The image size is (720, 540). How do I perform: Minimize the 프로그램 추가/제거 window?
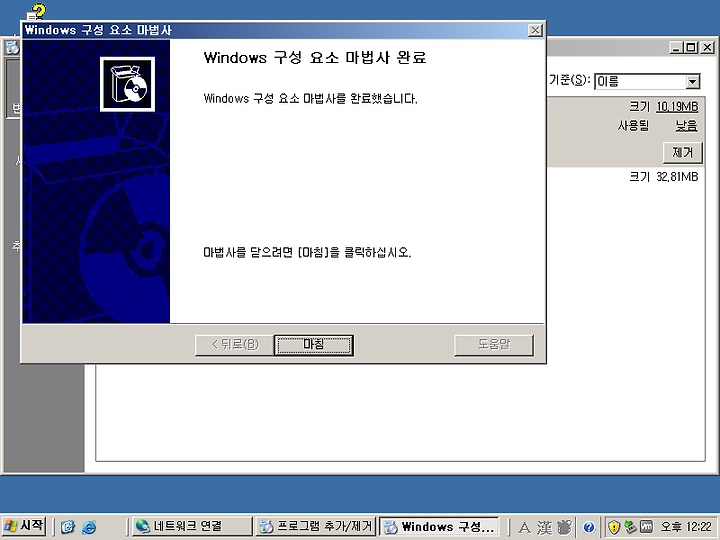[676, 47]
